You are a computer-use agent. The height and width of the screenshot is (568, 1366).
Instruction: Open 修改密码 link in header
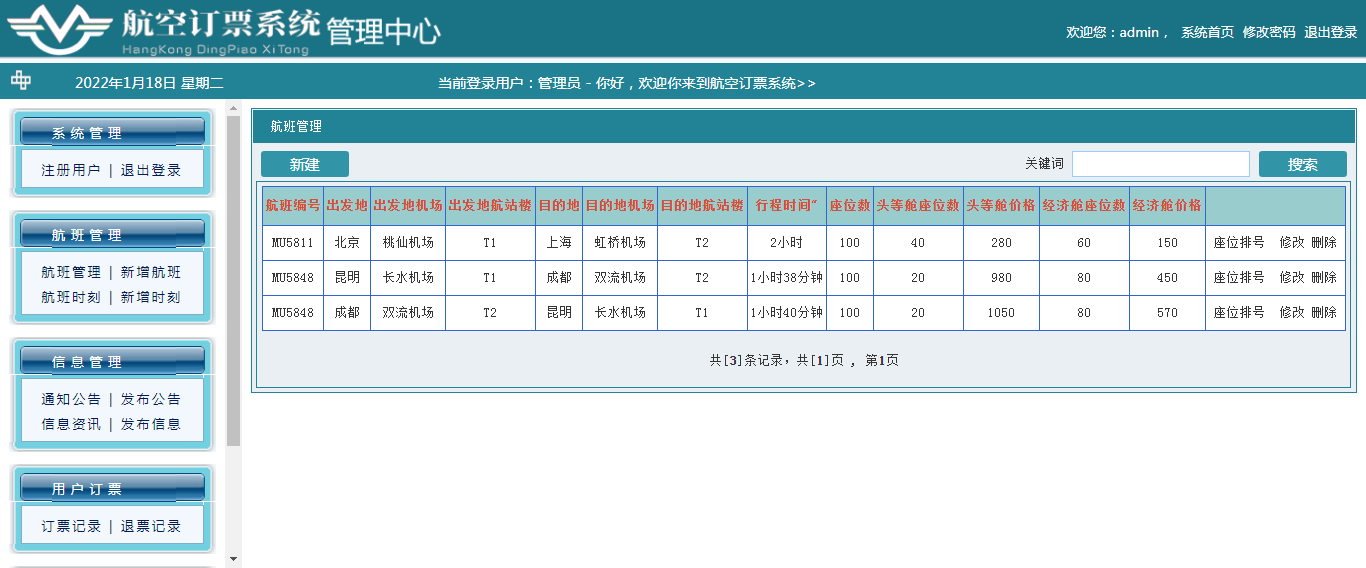tap(1268, 32)
